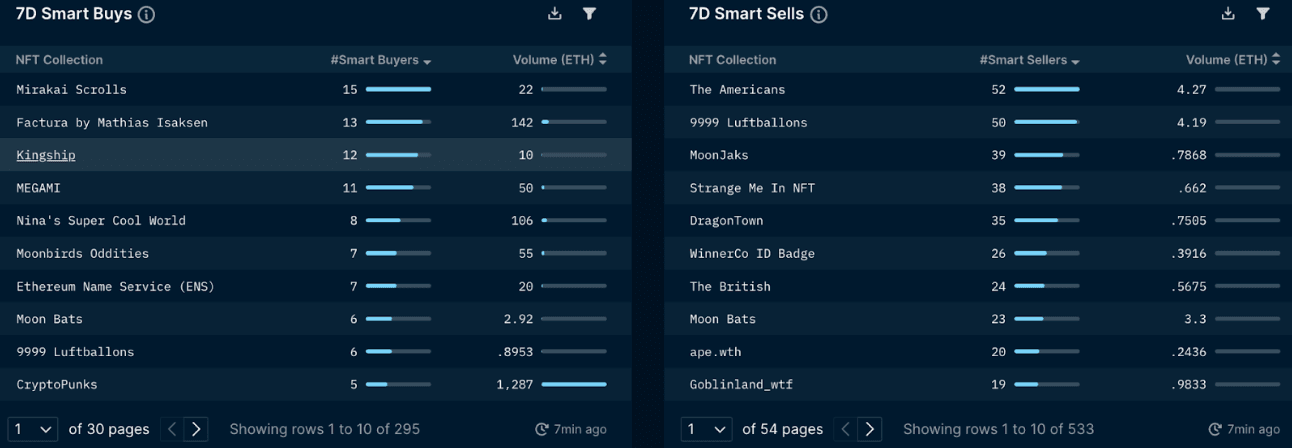Click Goblinland_wtf volume .9833
The height and width of the screenshot is (448, 1292).
point(1188,385)
